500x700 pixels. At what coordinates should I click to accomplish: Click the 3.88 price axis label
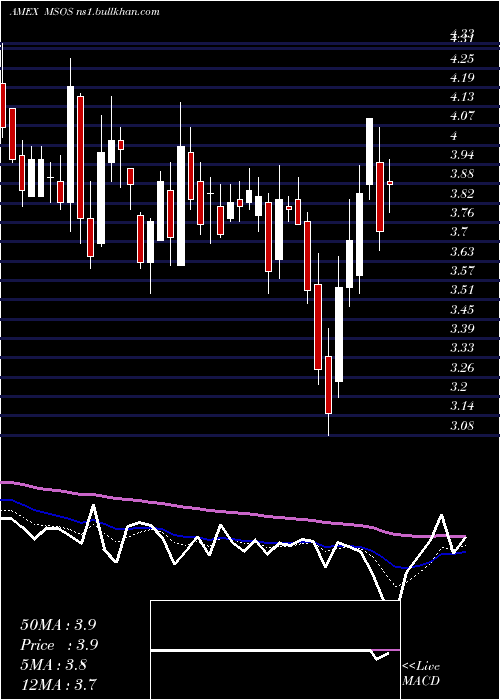pos(462,174)
